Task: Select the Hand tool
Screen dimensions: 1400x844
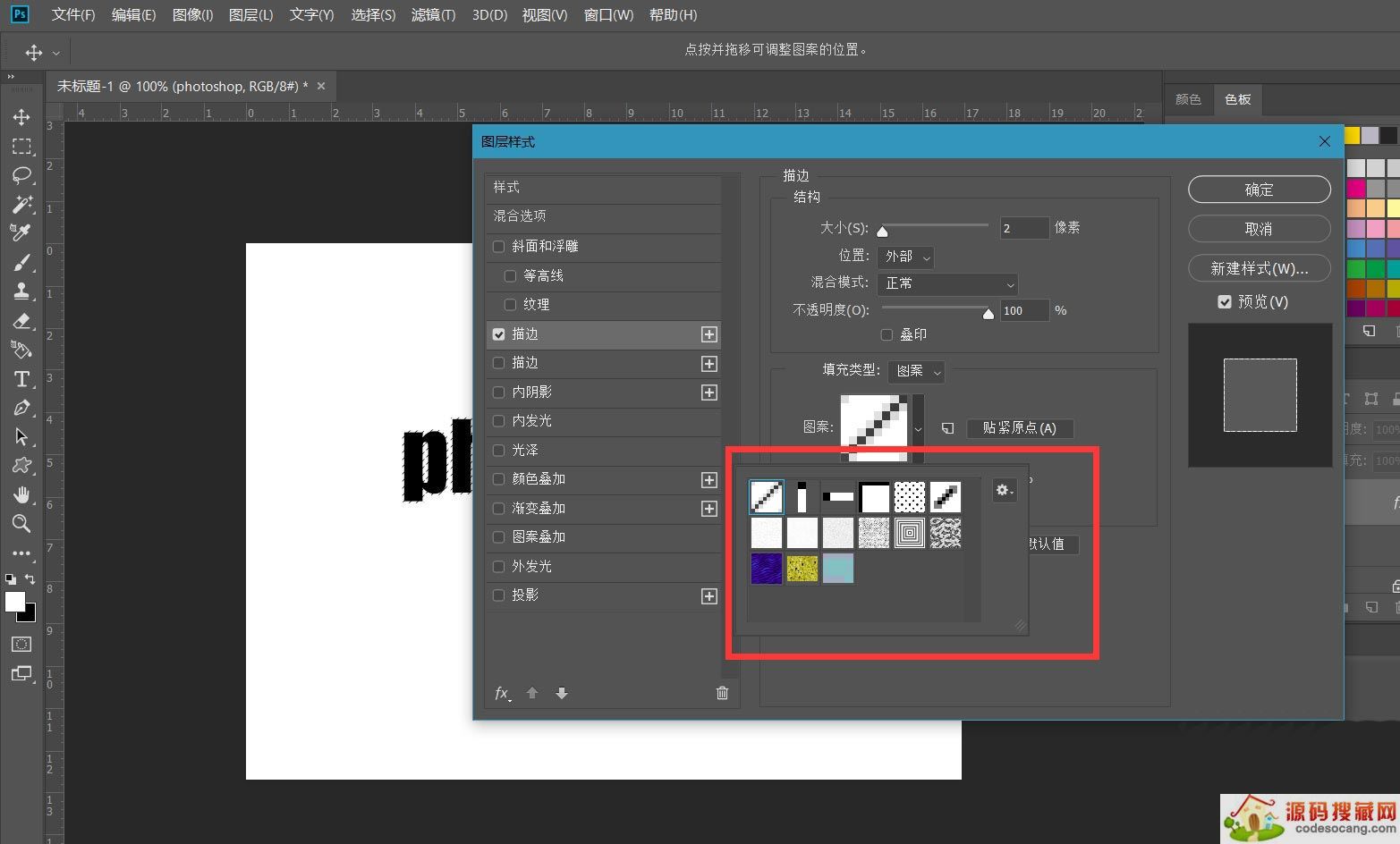Action: [x=21, y=494]
